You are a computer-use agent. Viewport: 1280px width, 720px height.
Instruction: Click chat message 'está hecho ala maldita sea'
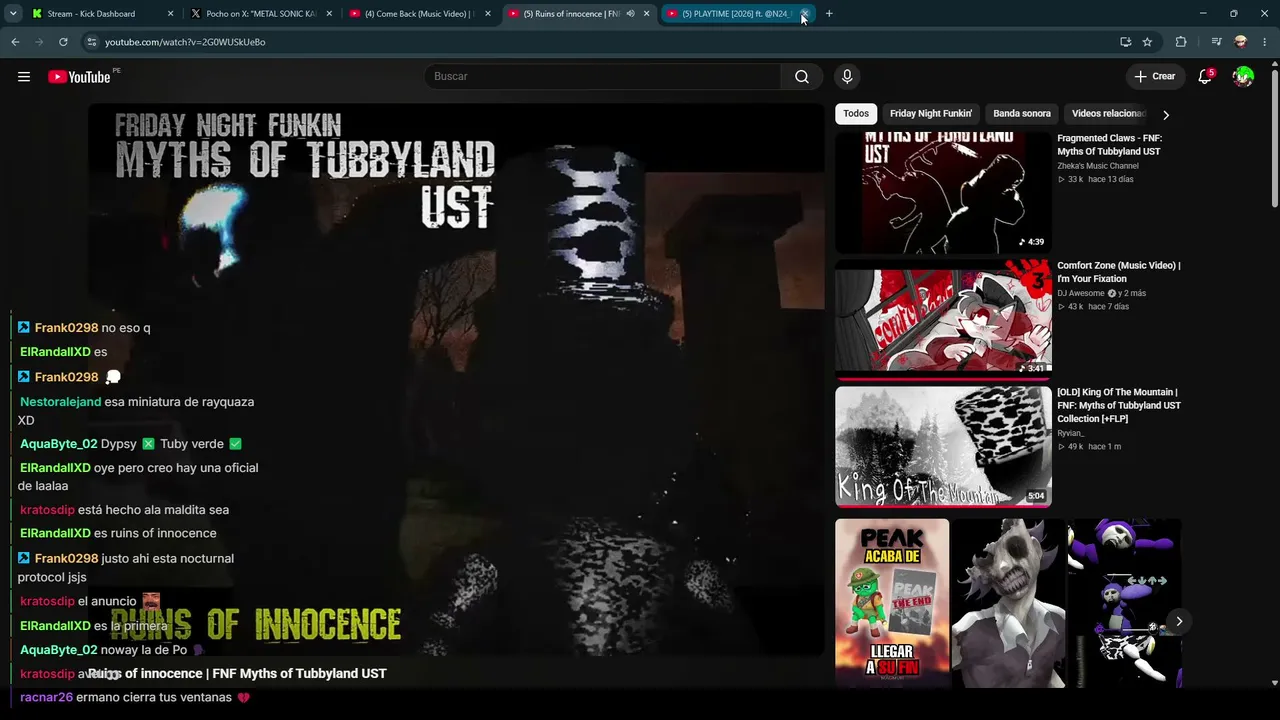(x=153, y=510)
